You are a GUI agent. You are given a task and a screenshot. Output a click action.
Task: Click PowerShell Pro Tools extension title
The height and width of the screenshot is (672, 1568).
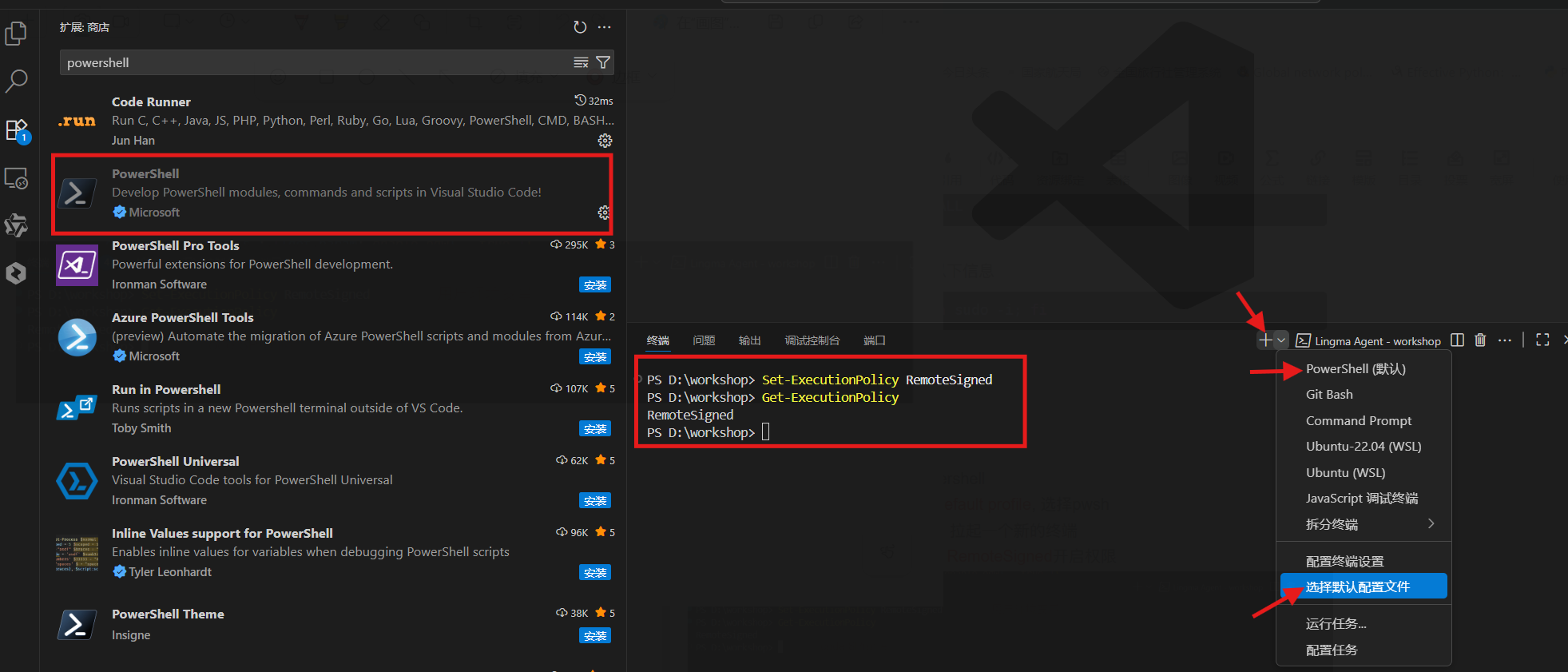pos(175,246)
